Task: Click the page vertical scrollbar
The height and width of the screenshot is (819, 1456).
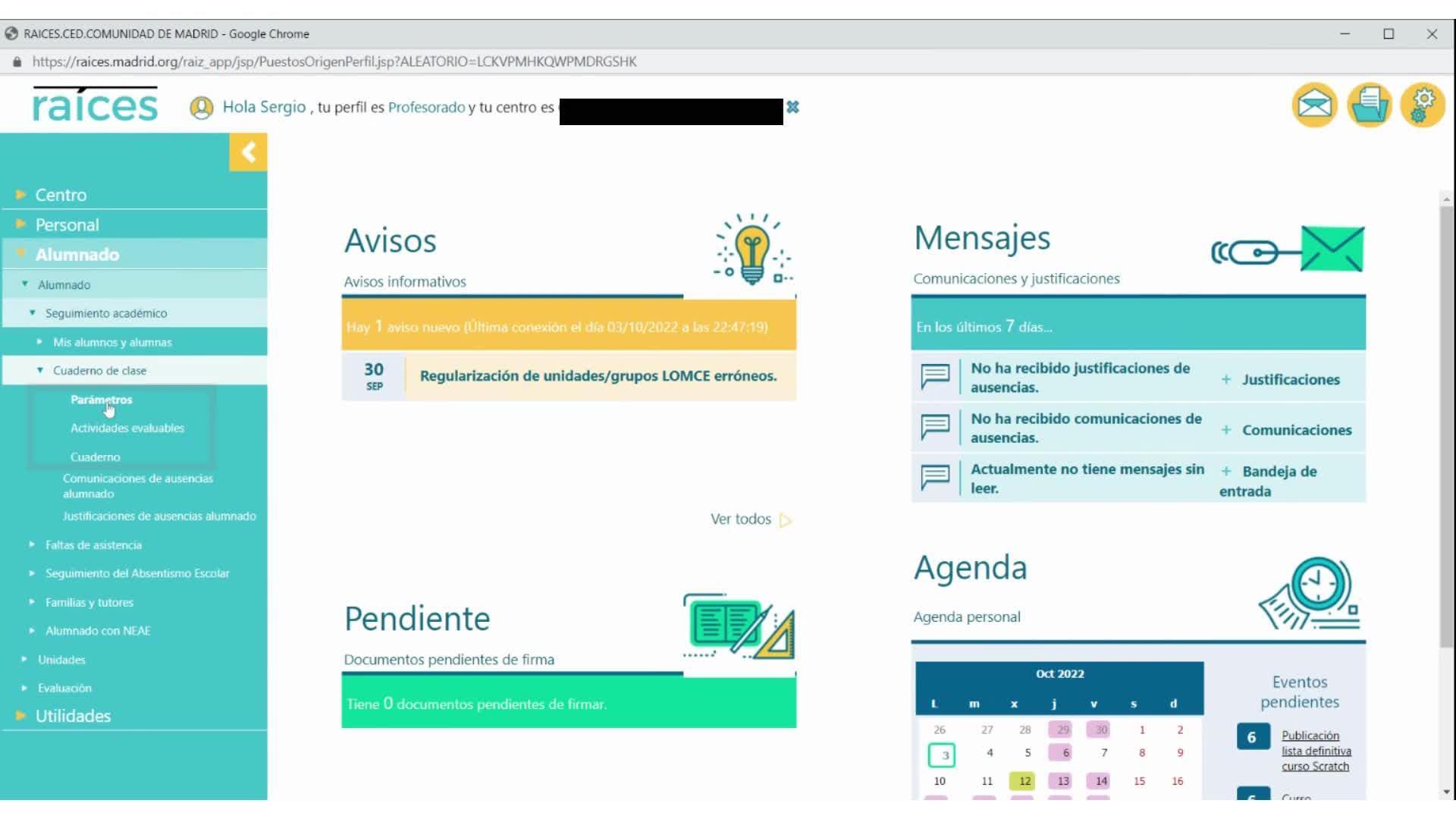Action: pyautogui.click(x=1446, y=425)
